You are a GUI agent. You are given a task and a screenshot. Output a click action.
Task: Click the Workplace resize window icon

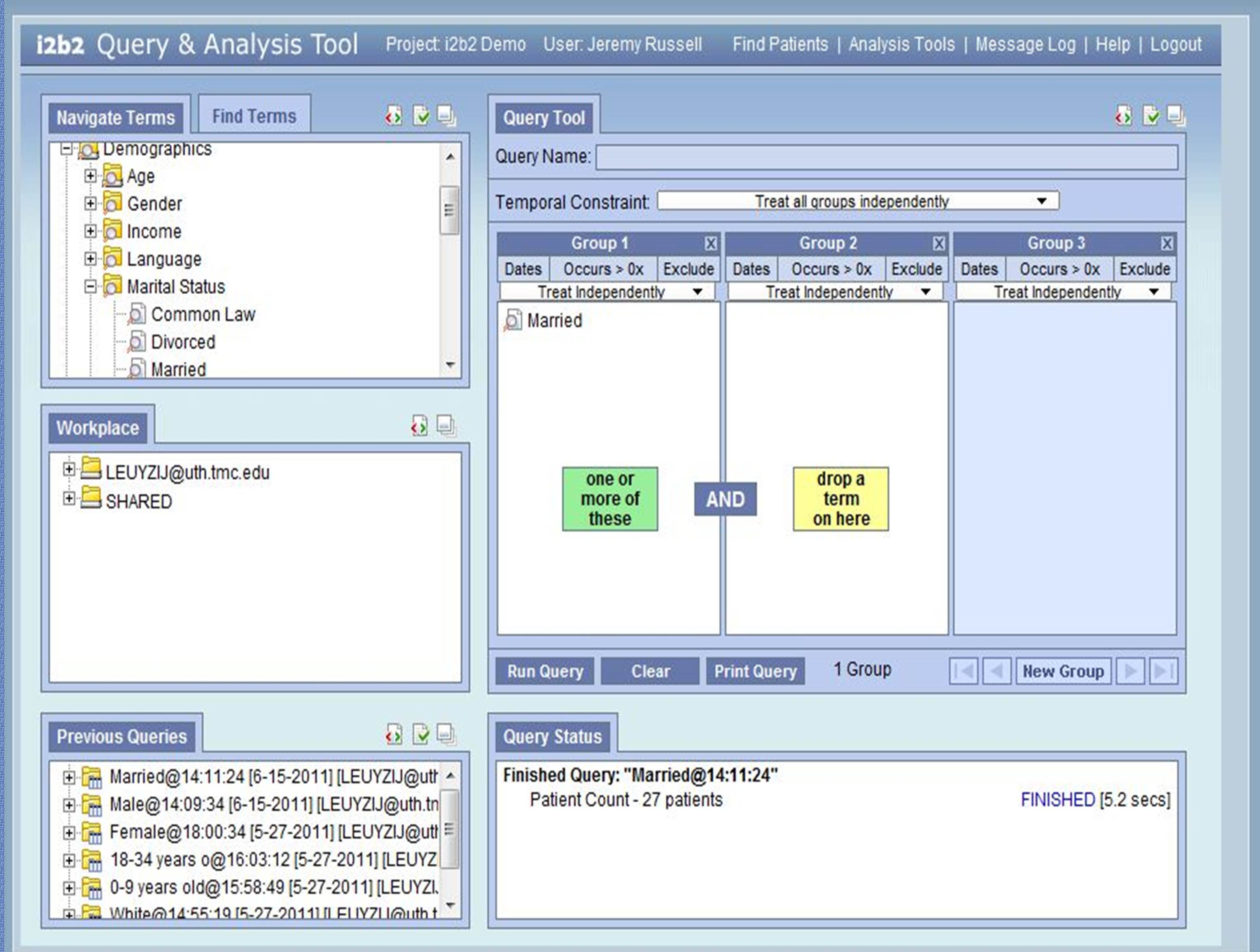(x=446, y=426)
